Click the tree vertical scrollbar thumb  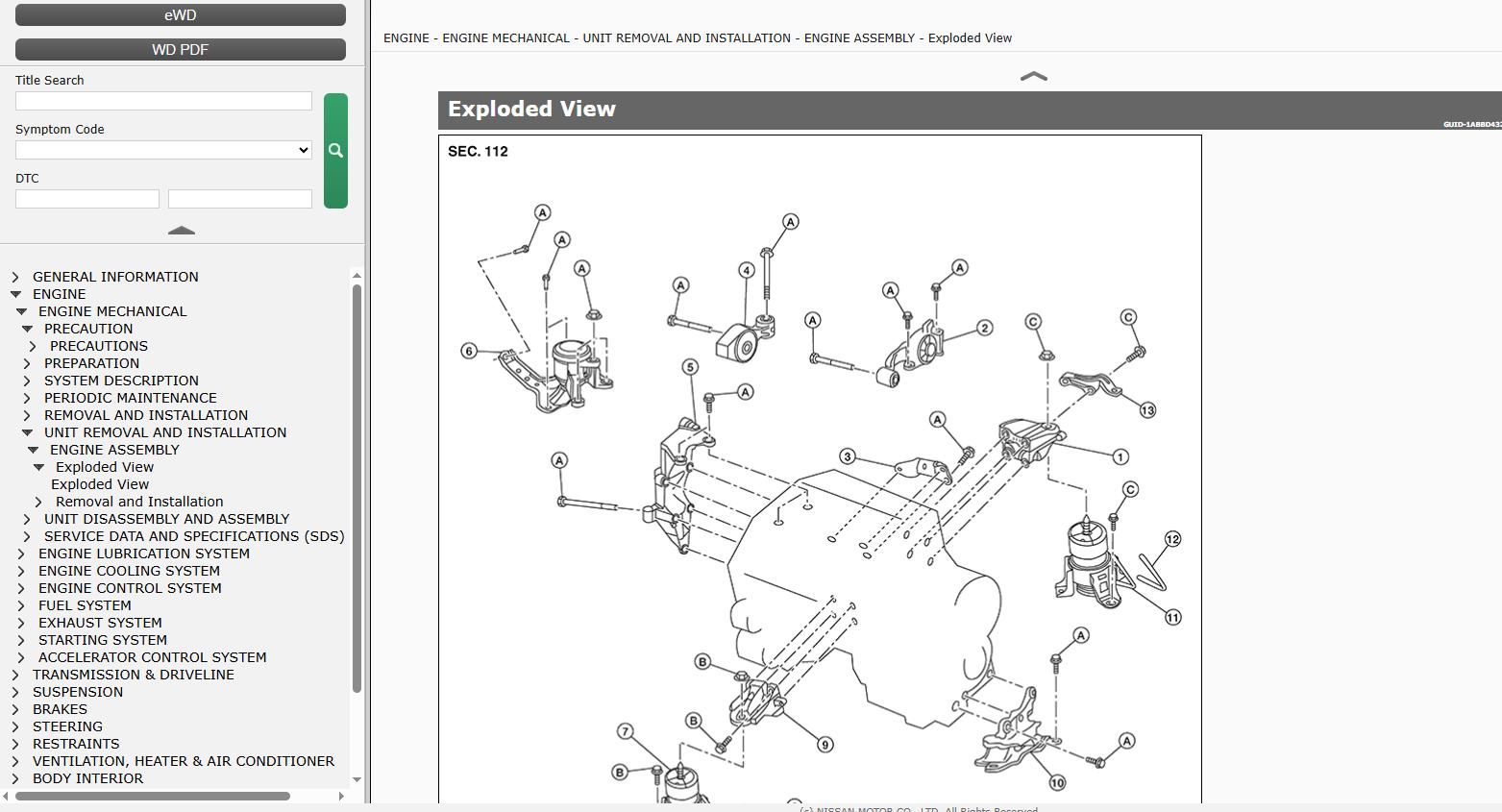pyautogui.click(x=357, y=488)
